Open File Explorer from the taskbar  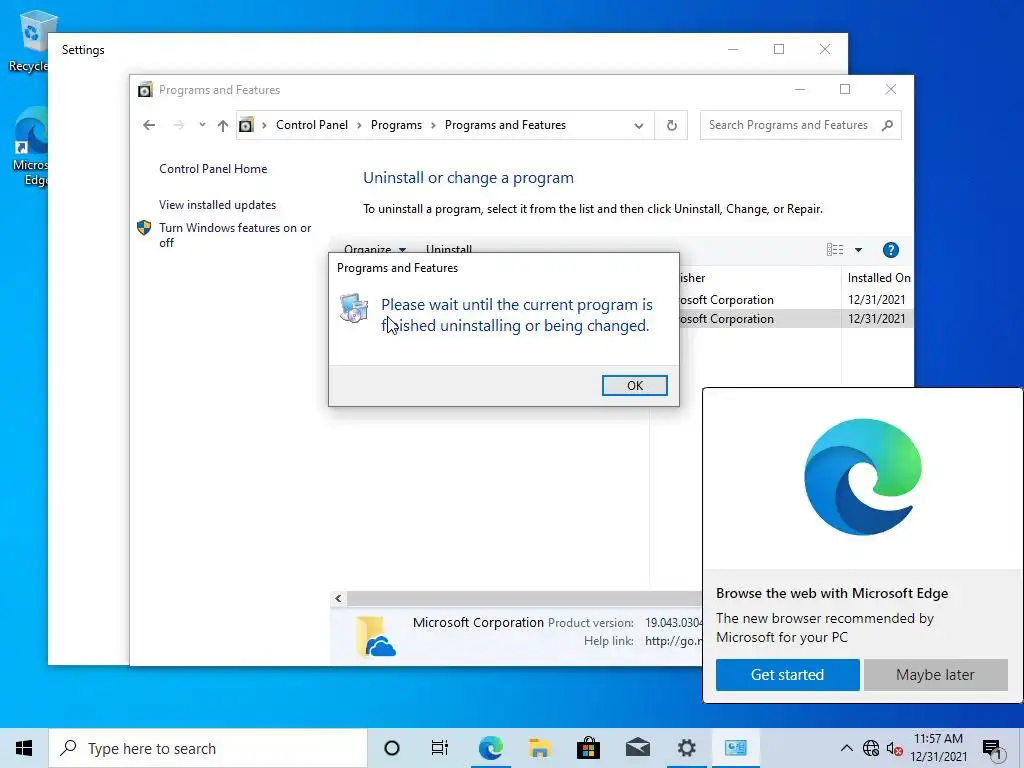(x=539, y=748)
